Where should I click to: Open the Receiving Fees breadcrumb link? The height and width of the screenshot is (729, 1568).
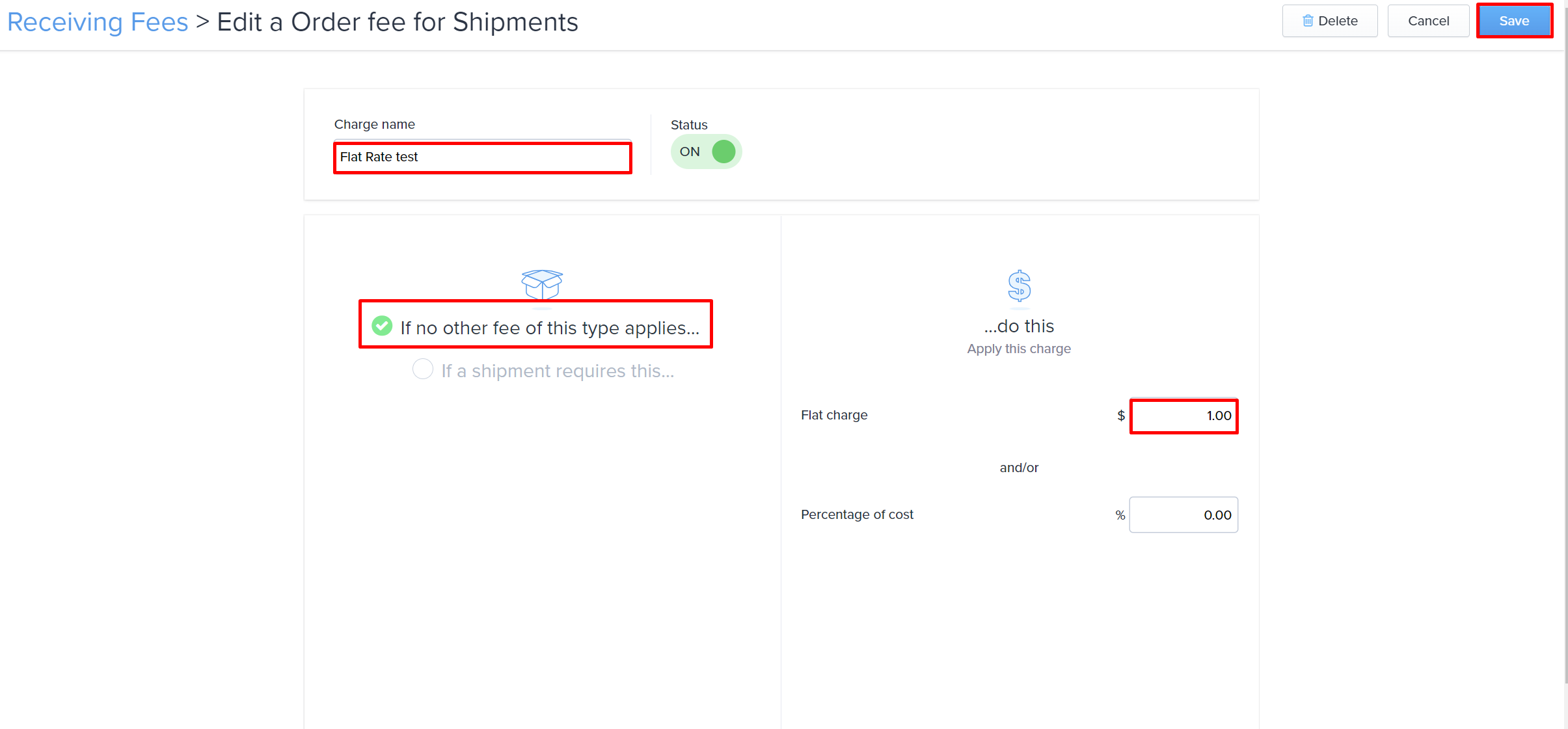click(98, 22)
